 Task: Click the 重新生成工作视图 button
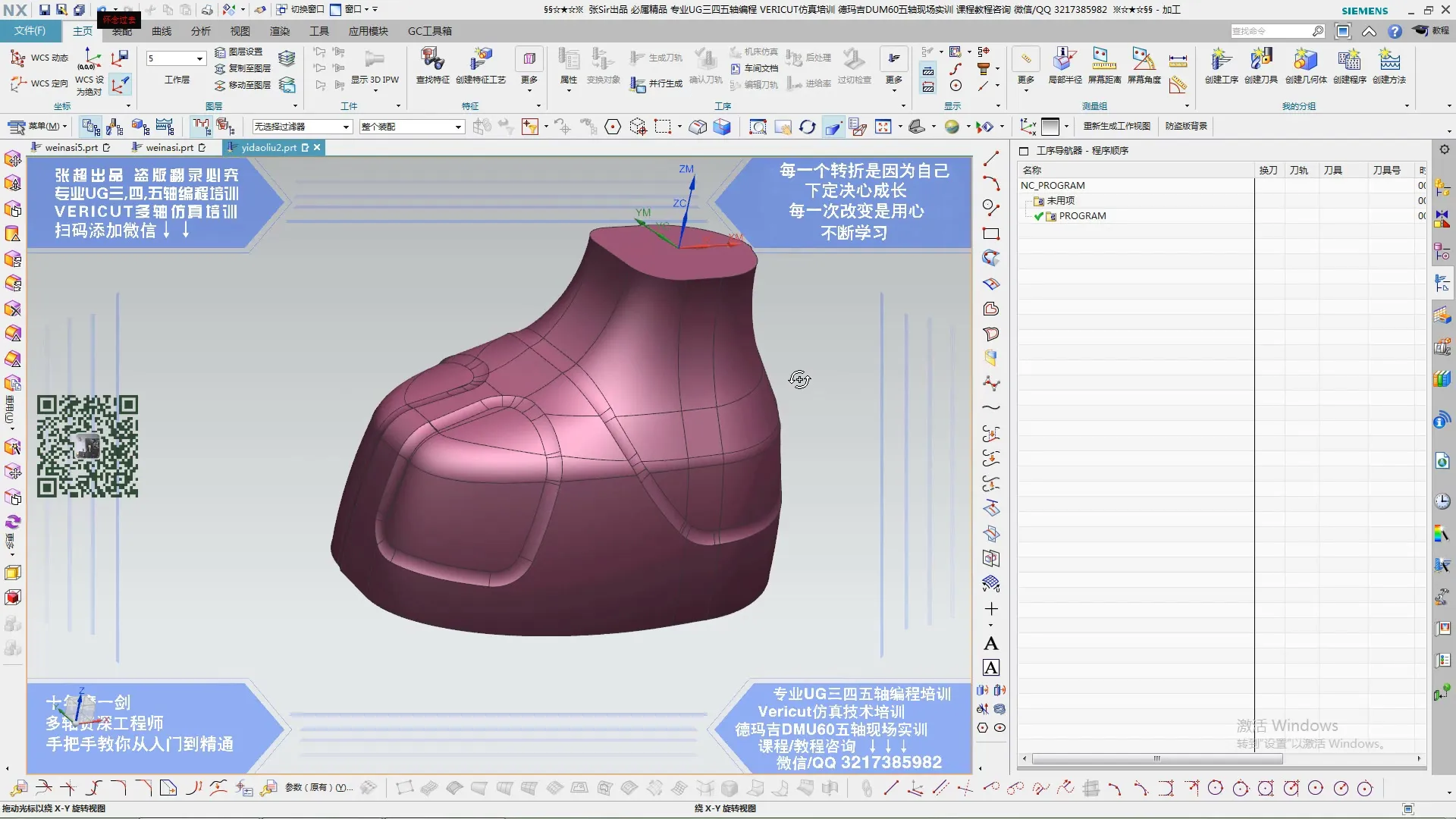click(1116, 126)
